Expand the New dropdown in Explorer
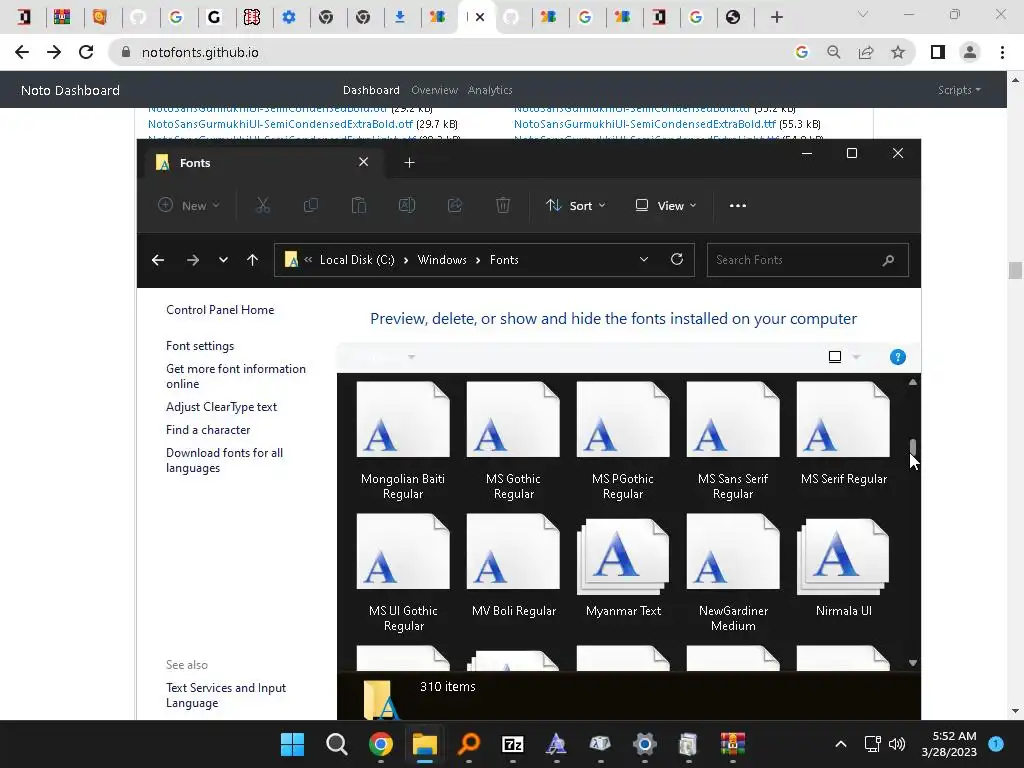This screenshot has height=768, width=1024. (x=189, y=206)
